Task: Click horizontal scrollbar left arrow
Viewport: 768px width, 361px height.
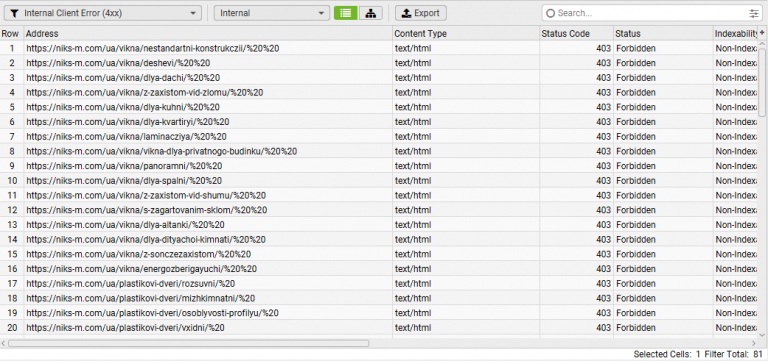Action: pyautogui.click(x=3, y=343)
